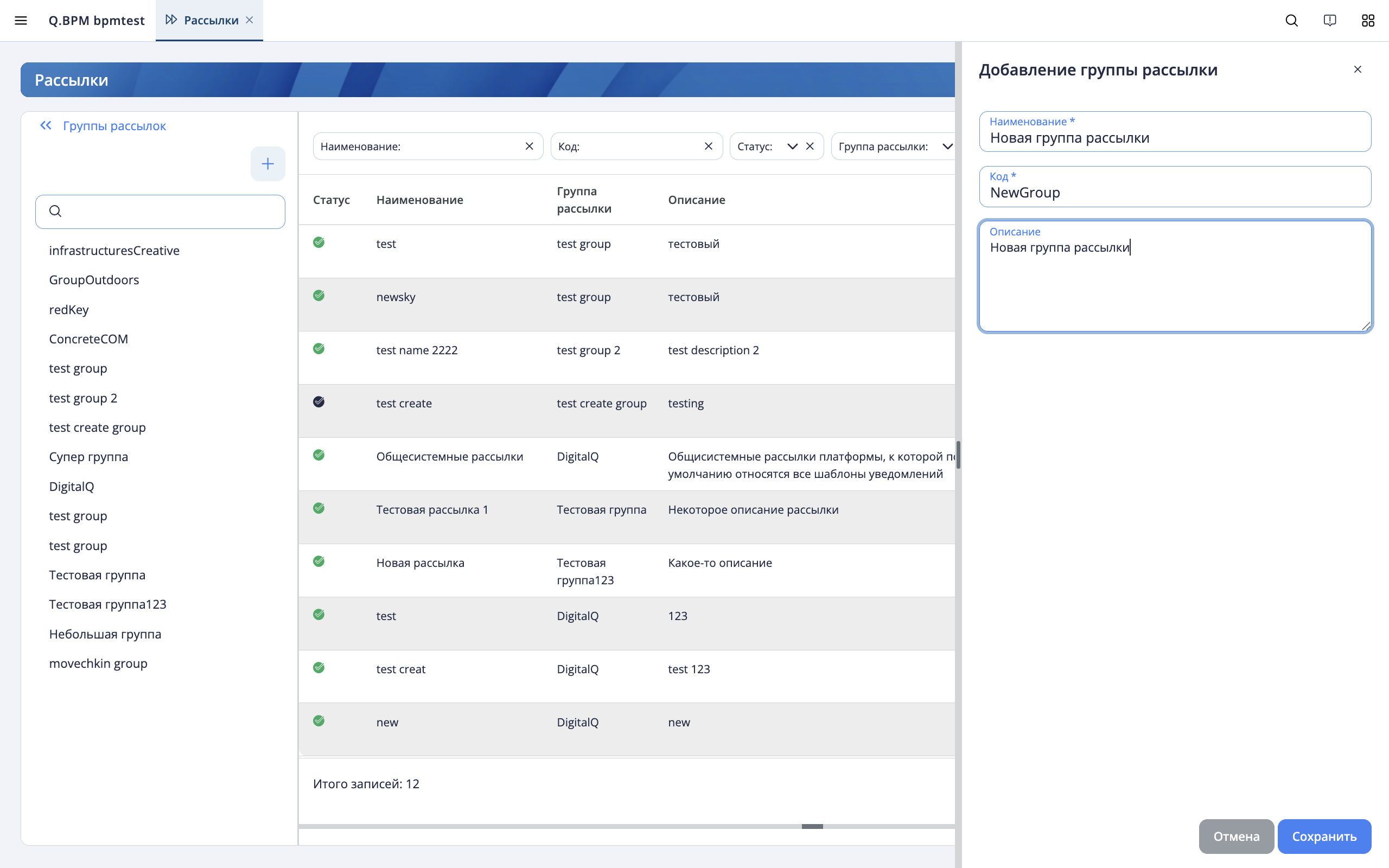The image size is (1389, 868).
Task: Click status icon of newsky row
Action: point(319,296)
